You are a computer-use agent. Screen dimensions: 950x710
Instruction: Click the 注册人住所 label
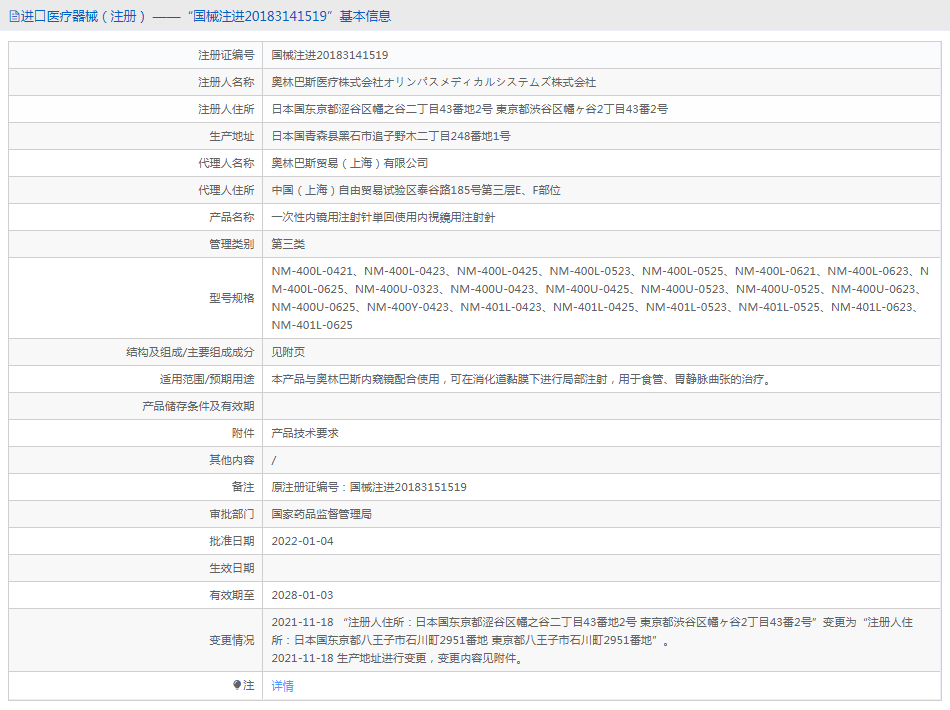226,109
